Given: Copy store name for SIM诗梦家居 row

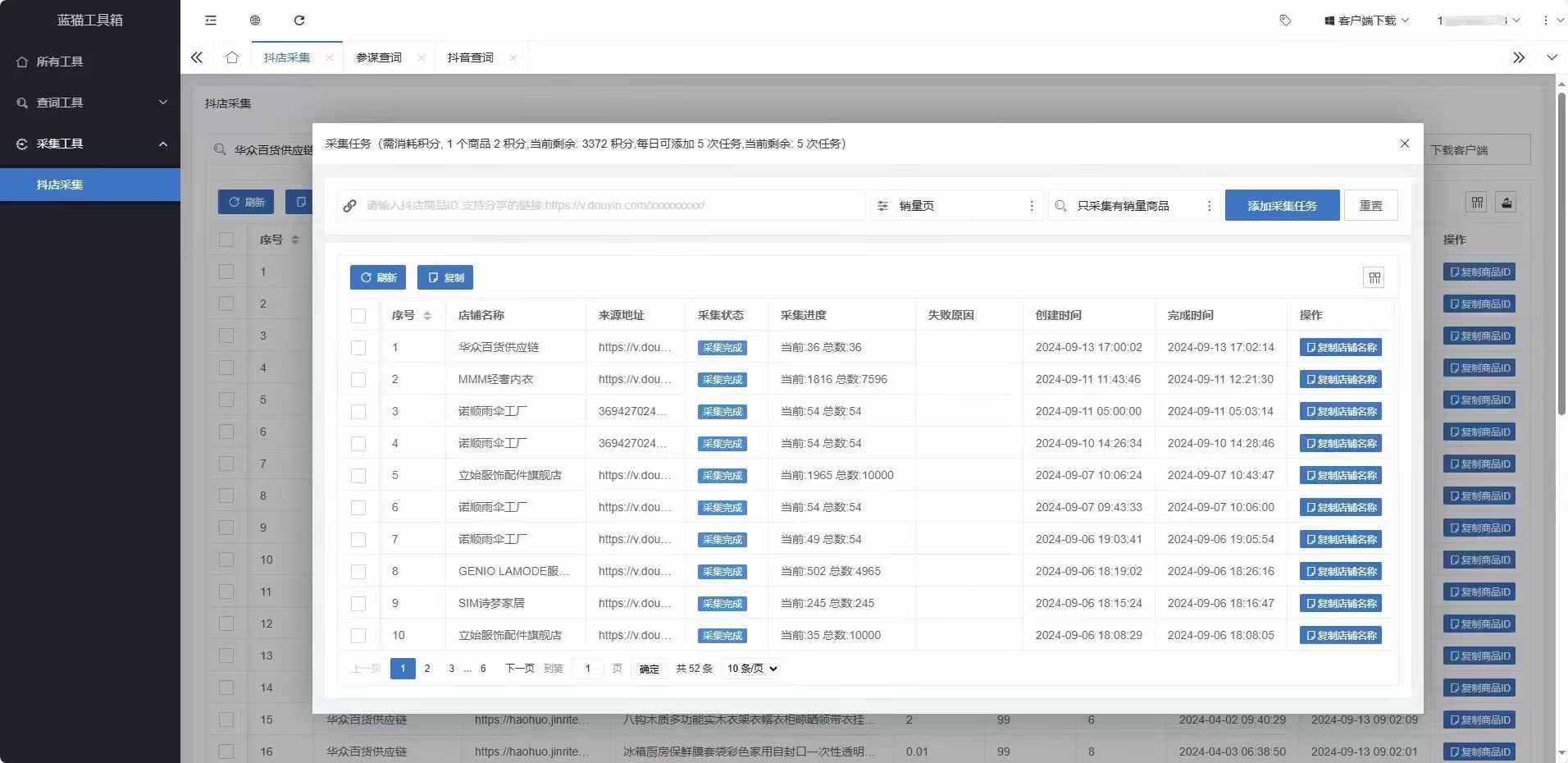Looking at the screenshot, I should [x=1340, y=604].
